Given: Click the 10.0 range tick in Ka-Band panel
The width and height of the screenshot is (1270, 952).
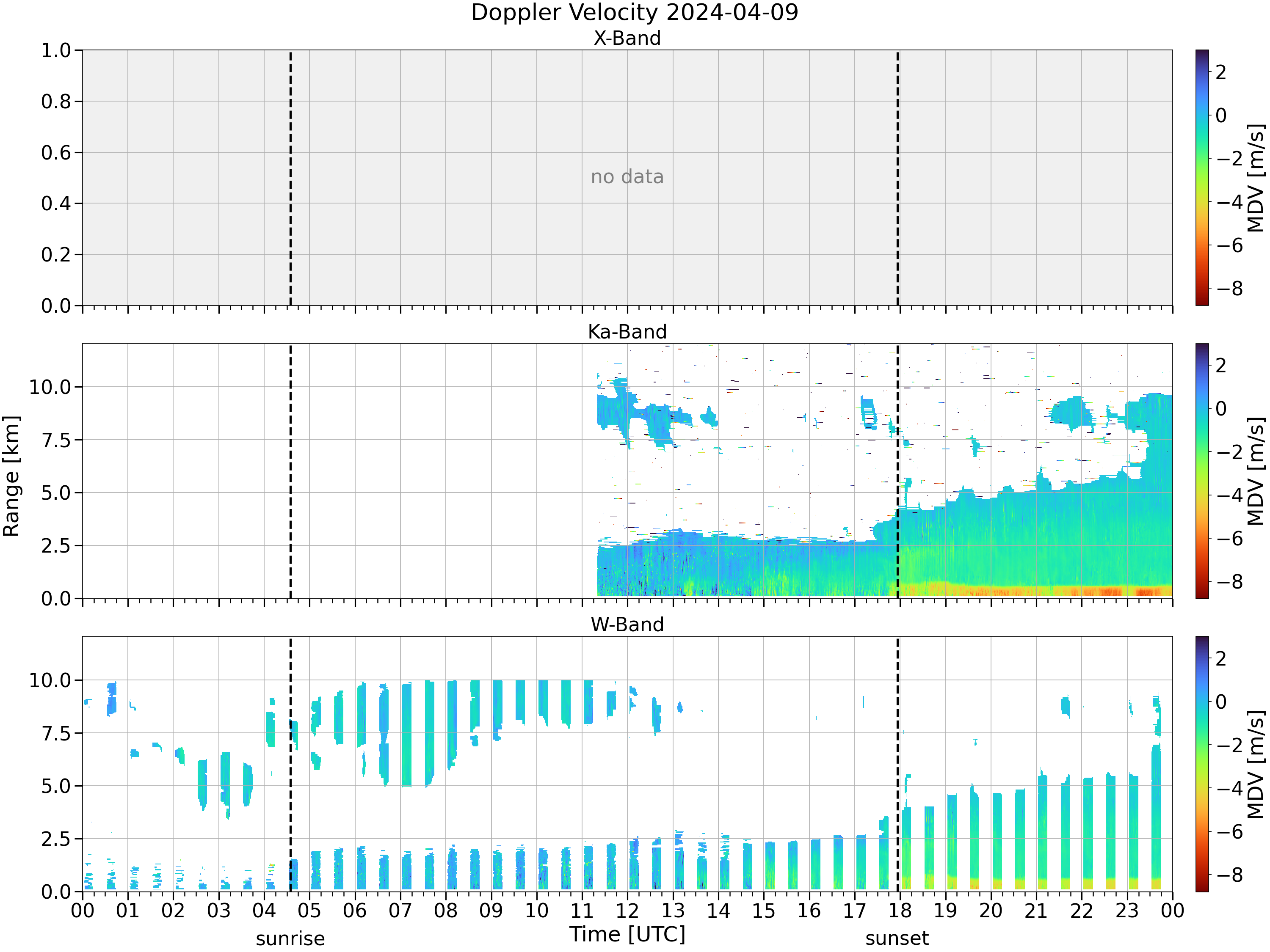Looking at the screenshot, I should [x=50, y=387].
